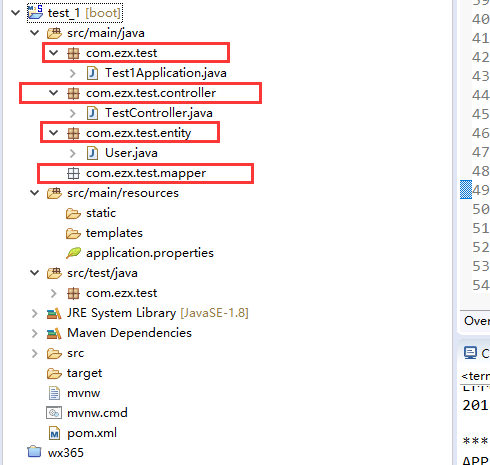
Task: Select the templates folder
Action: [114, 233]
